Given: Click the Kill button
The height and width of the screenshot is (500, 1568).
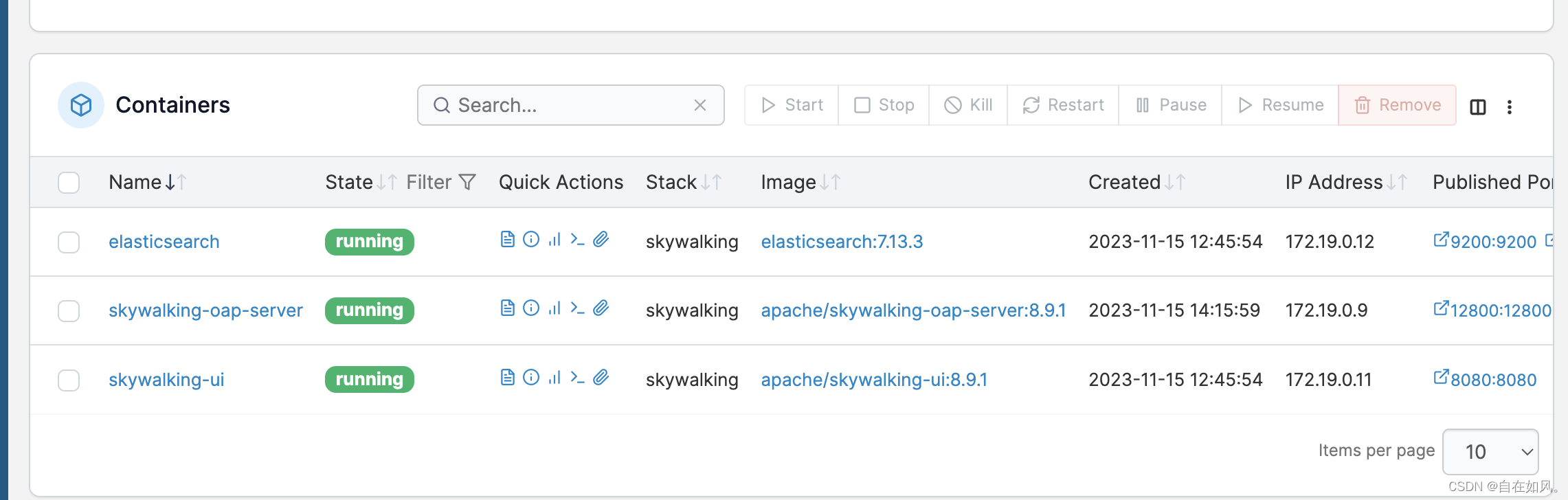Looking at the screenshot, I should (968, 105).
